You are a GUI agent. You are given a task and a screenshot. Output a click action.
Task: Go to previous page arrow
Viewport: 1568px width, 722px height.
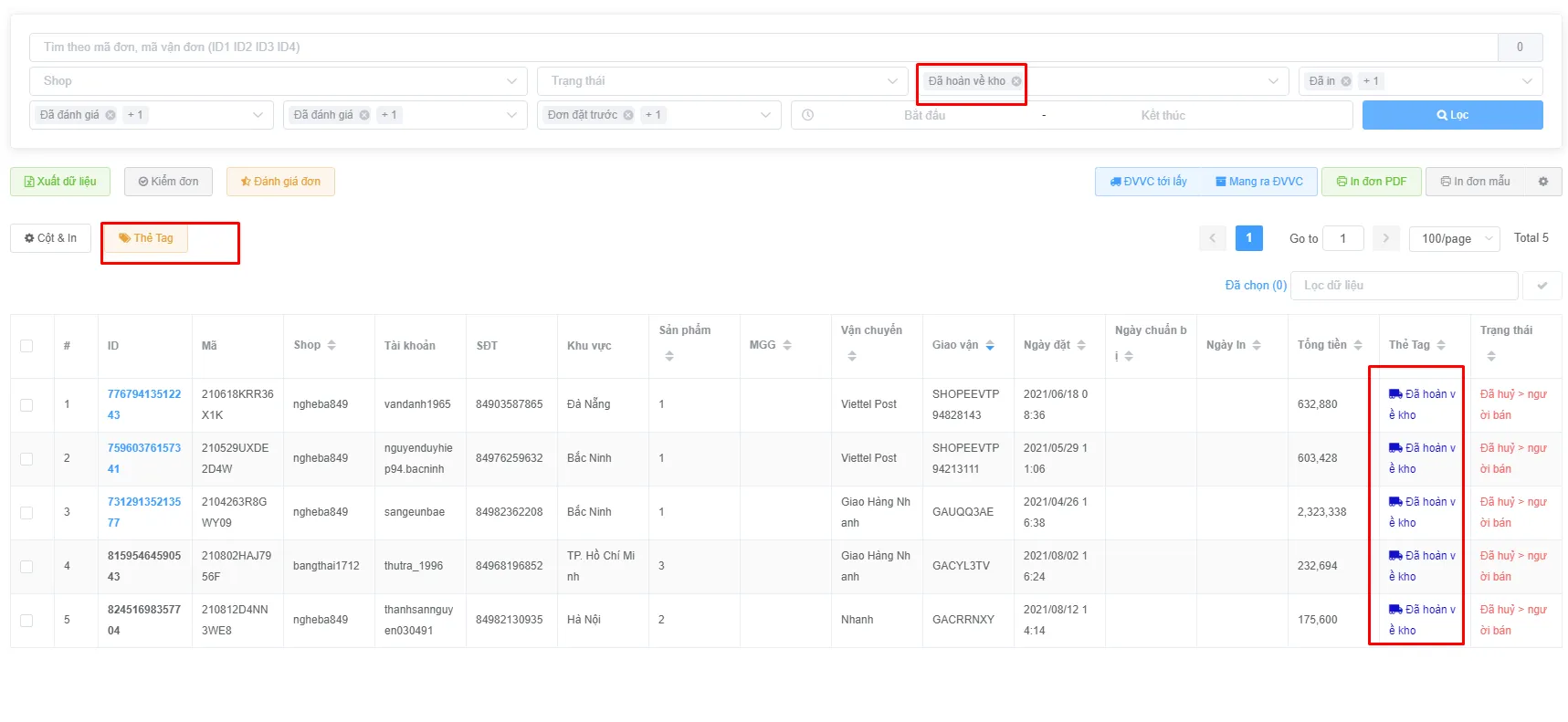[1213, 238]
